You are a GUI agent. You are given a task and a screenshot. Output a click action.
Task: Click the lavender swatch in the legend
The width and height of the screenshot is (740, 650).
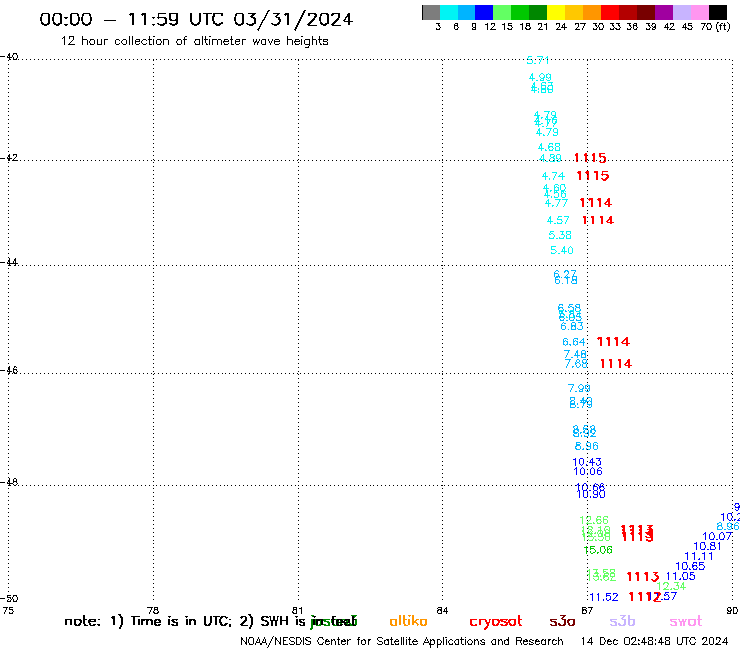(x=681, y=12)
